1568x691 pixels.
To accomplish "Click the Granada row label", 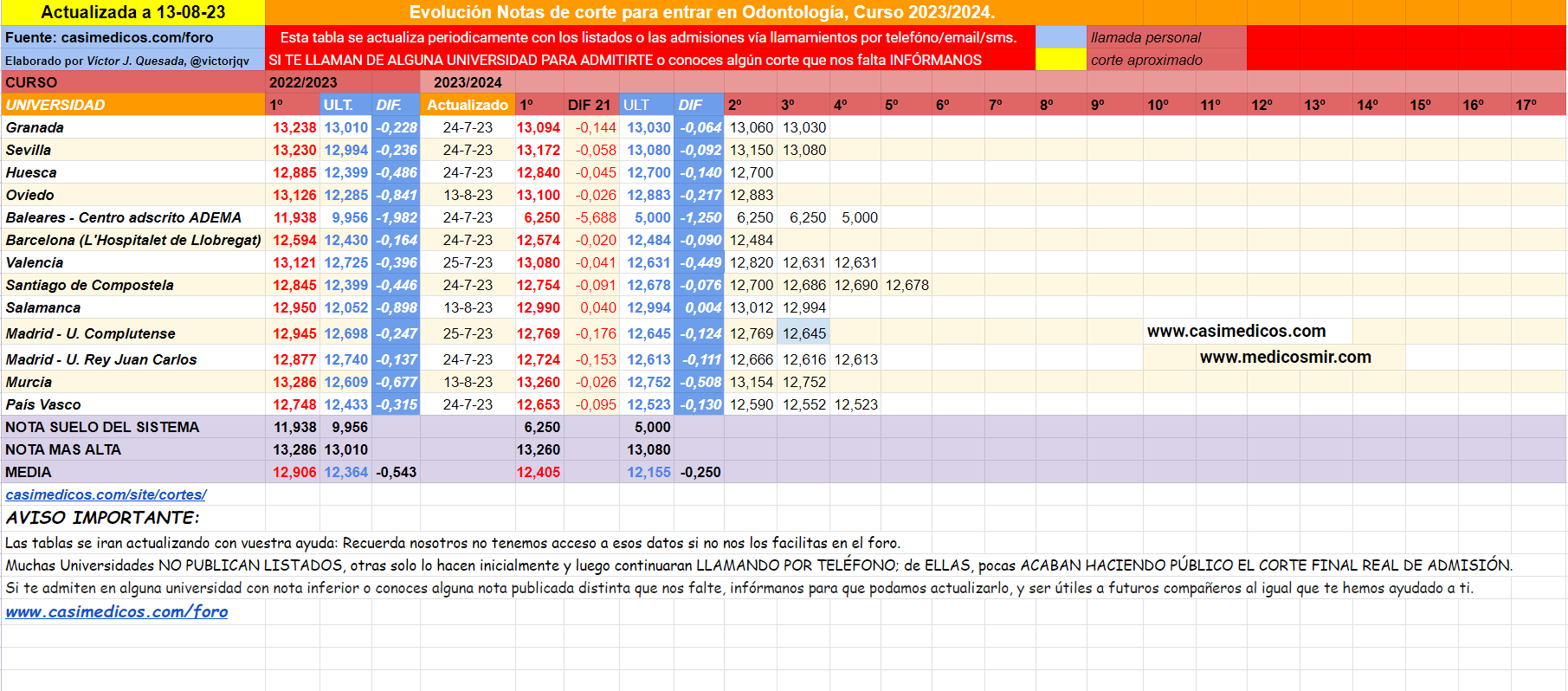I will point(133,127).
